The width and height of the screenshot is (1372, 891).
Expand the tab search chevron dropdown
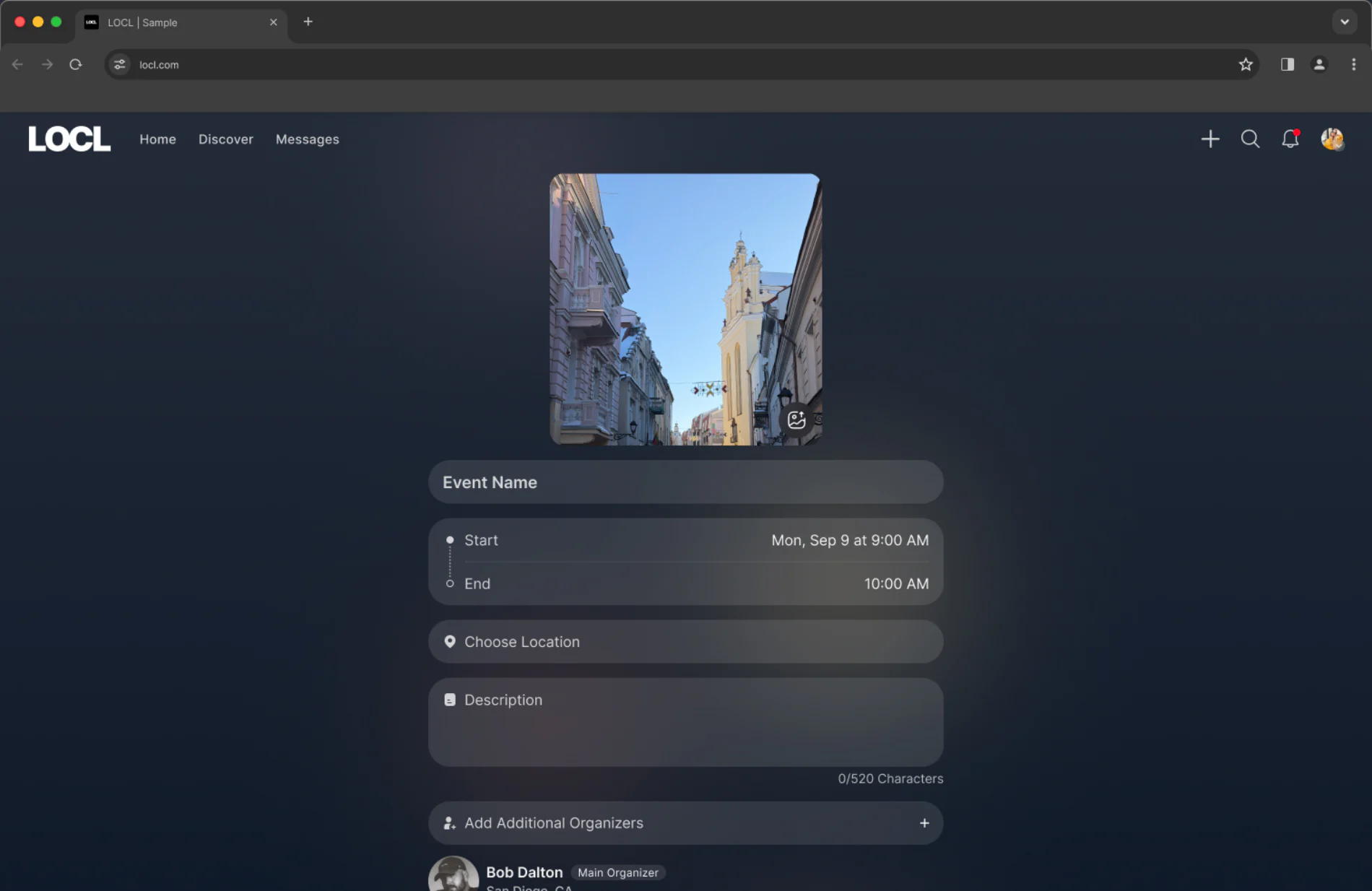click(x=1345, y=22)
